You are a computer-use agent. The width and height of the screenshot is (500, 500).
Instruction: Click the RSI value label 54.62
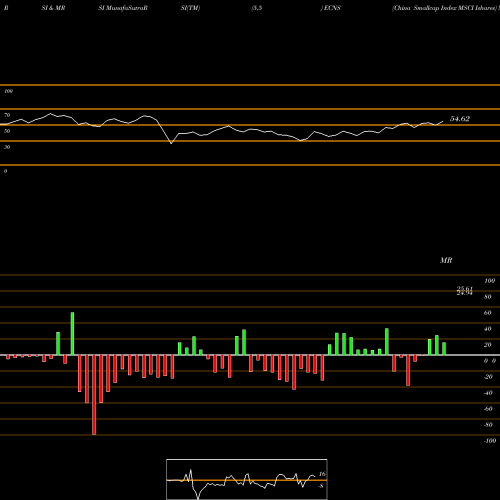(460, 119)
